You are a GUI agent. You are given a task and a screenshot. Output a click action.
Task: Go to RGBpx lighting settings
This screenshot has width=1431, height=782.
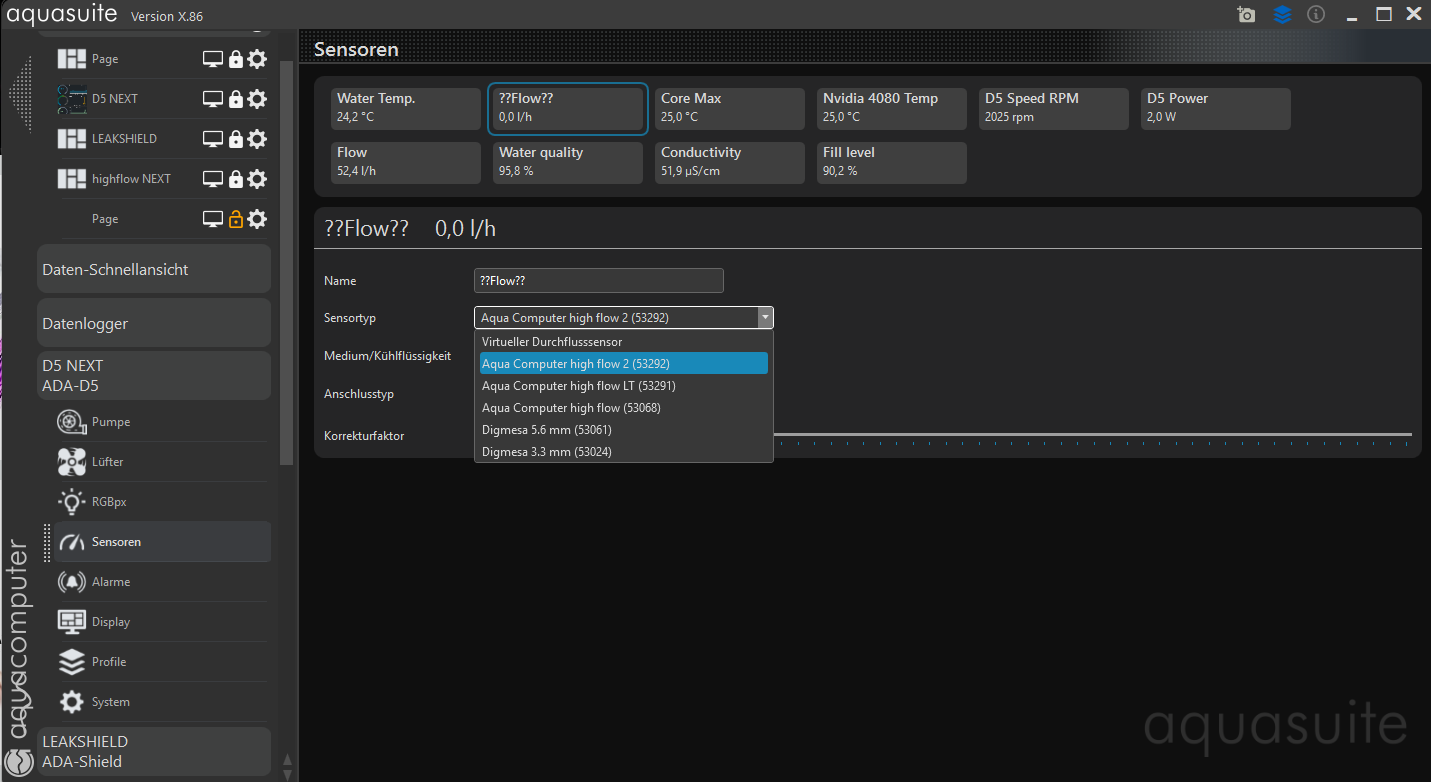point(109,502)
